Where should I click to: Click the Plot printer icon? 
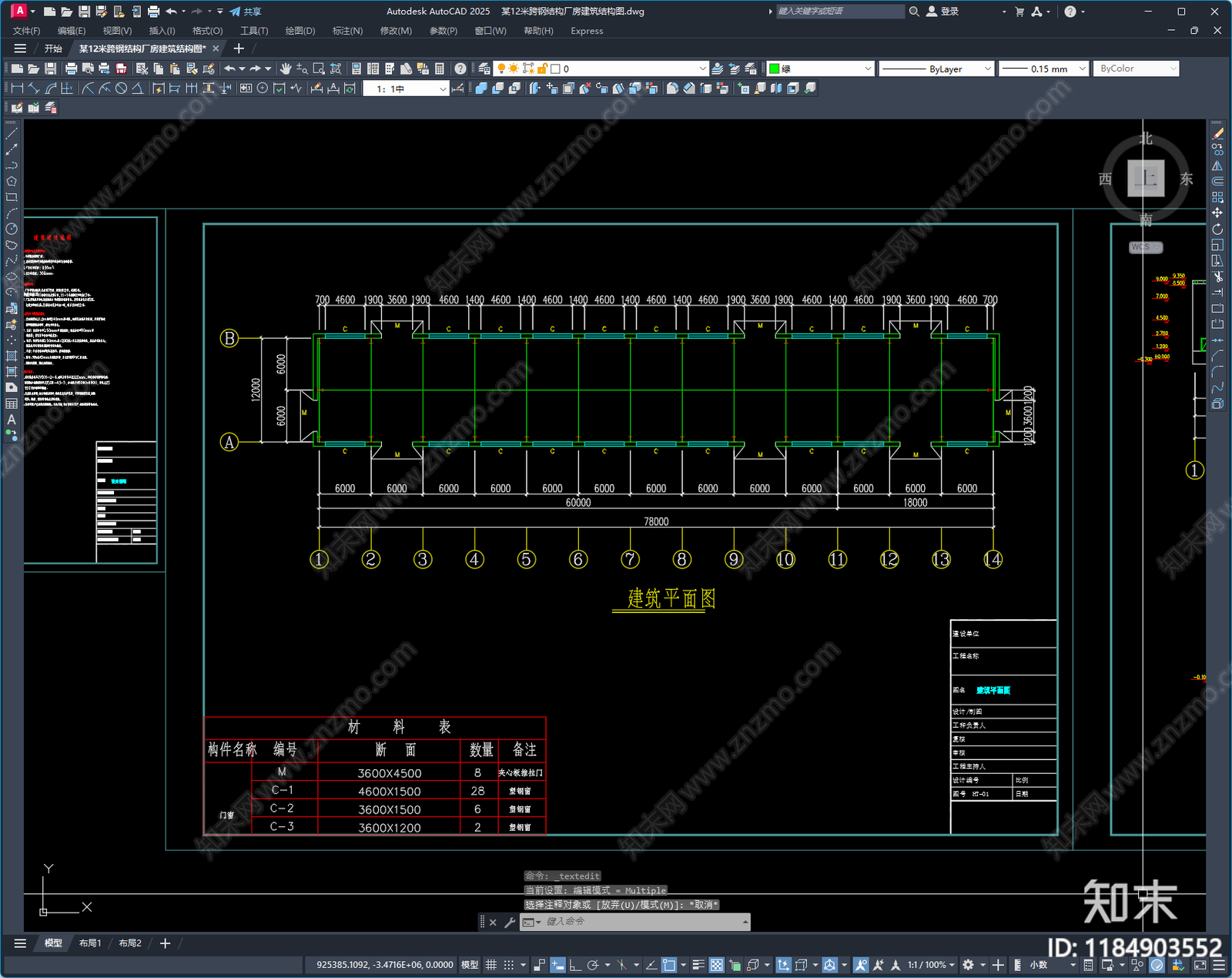[71, 69]
